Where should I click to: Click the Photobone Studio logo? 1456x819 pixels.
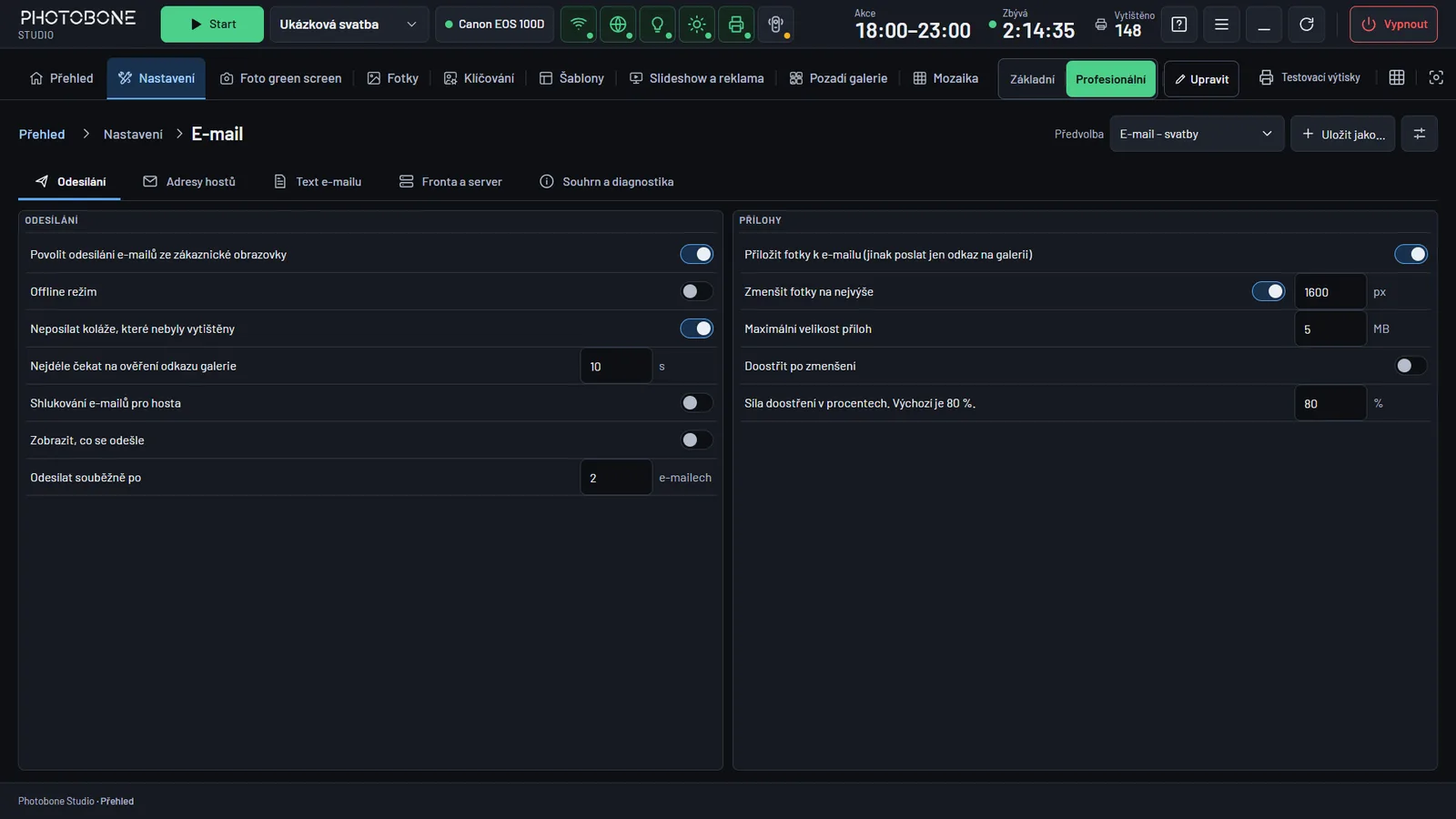pyautogui.click(x=77, y=25)
